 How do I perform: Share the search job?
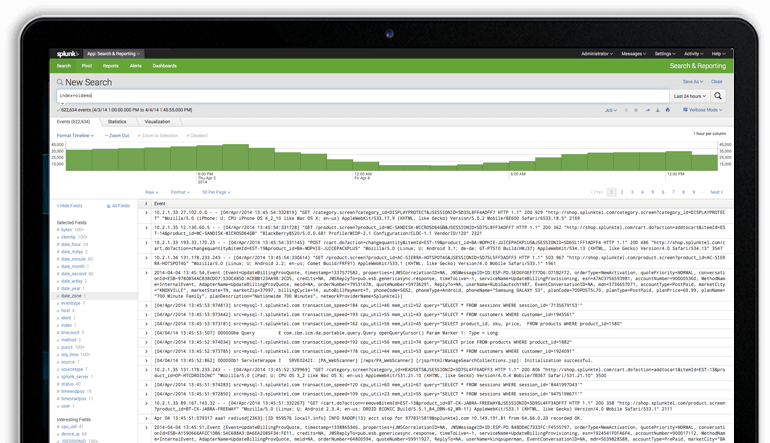tap(647, 110)
